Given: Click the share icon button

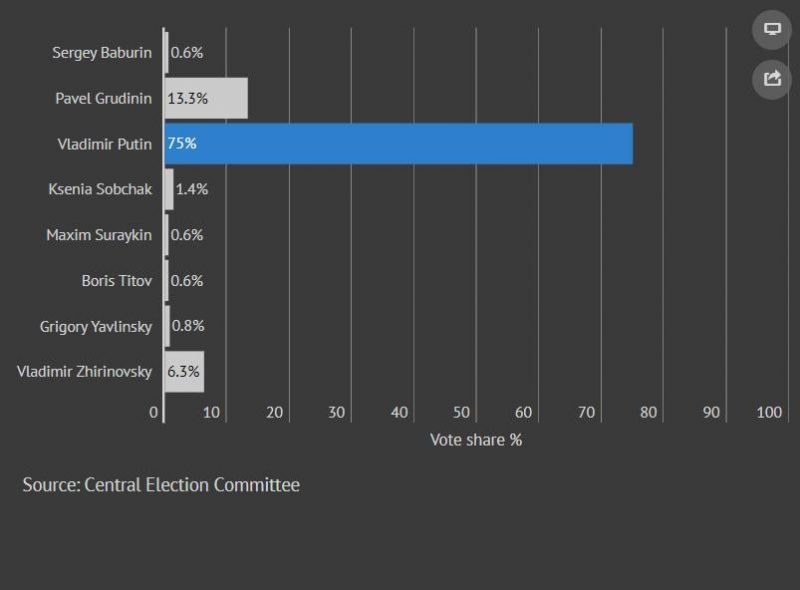Looking at the screenshot, I should click(772, 78).
